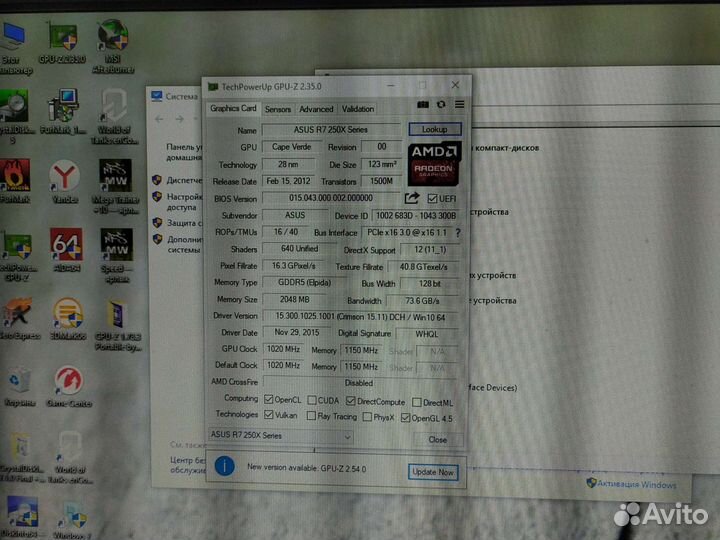
Task: Toggle the OpenCL checkbox
Action: pyautogui.click(x=269, y=399)
